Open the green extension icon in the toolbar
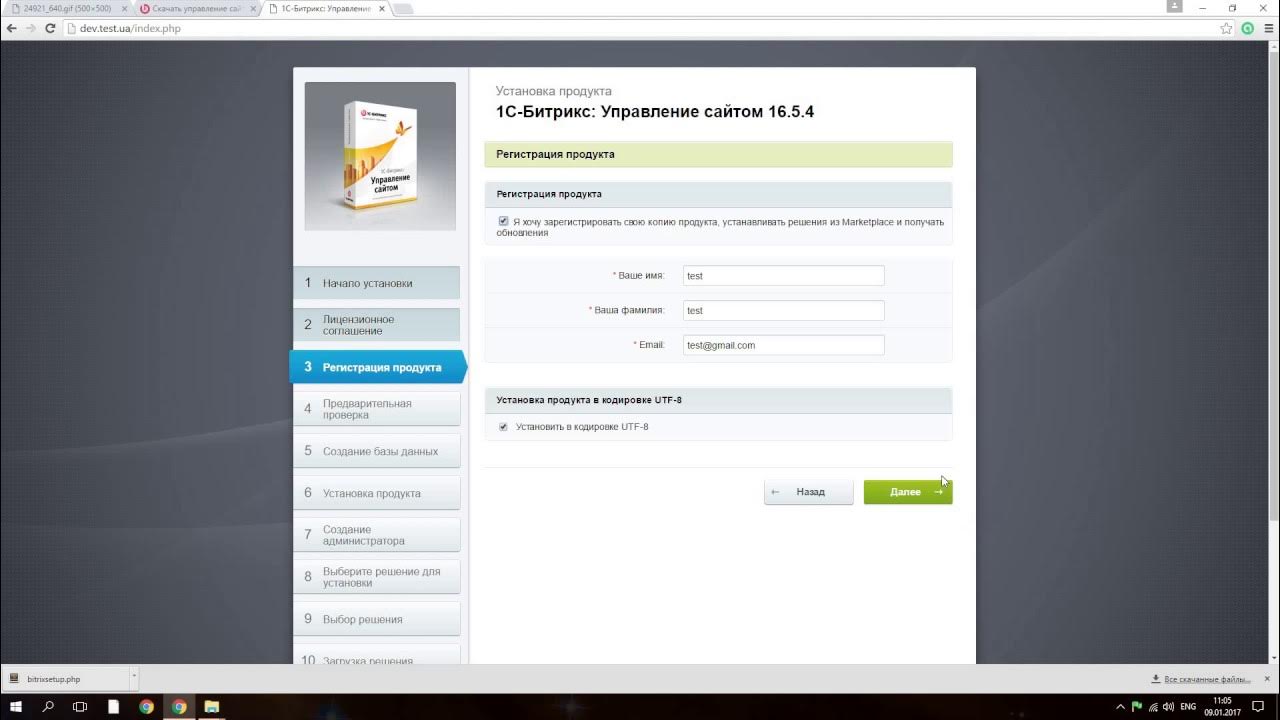 tap(1247, 28)
